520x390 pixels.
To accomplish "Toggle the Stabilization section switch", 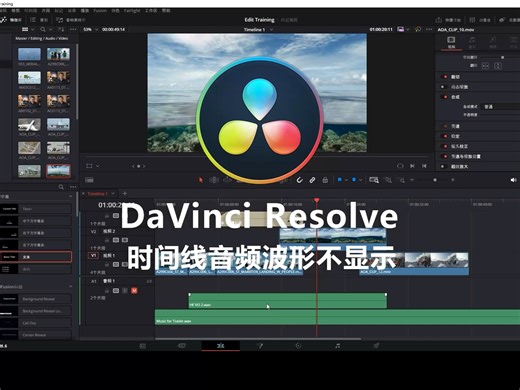I will 445,136.
